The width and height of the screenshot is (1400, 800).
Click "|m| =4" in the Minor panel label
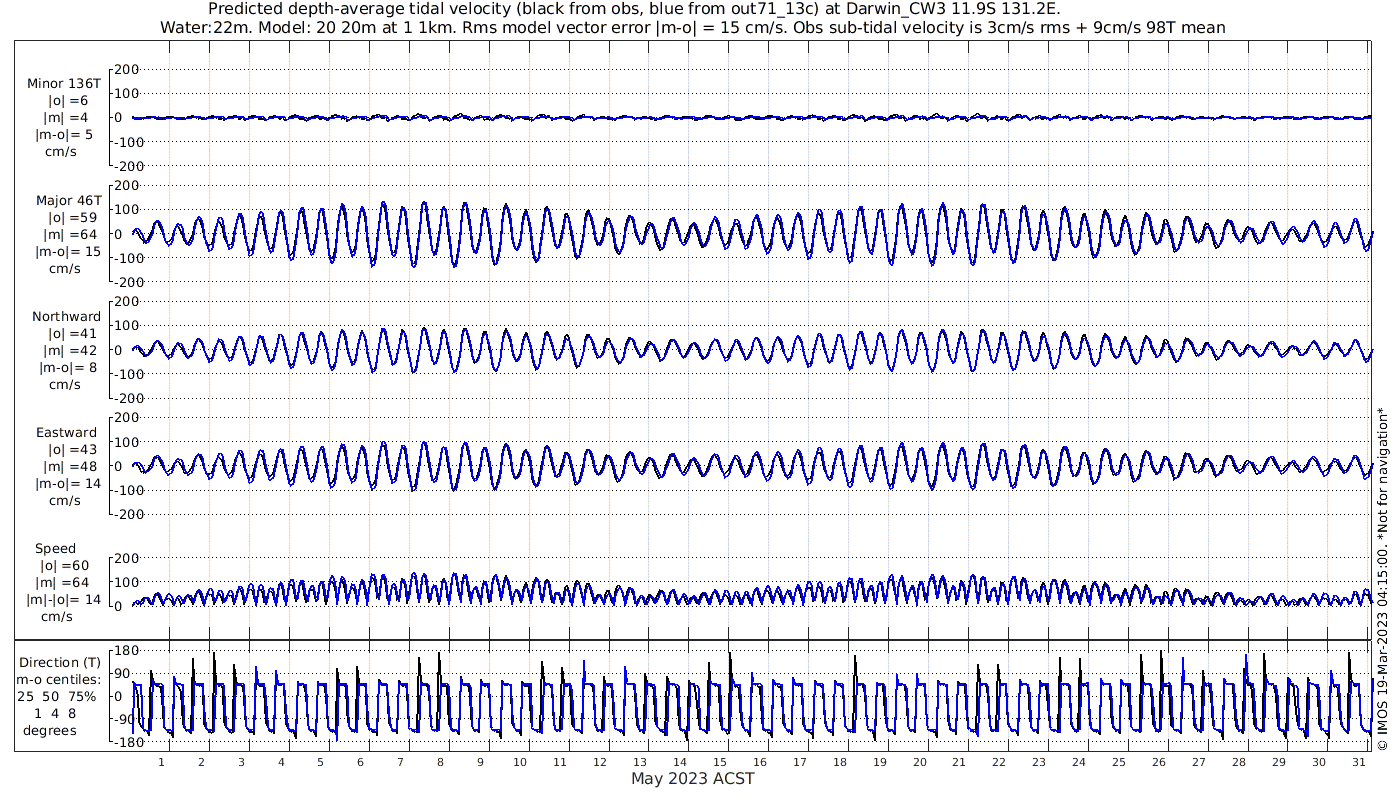click(x=68, y=118)
